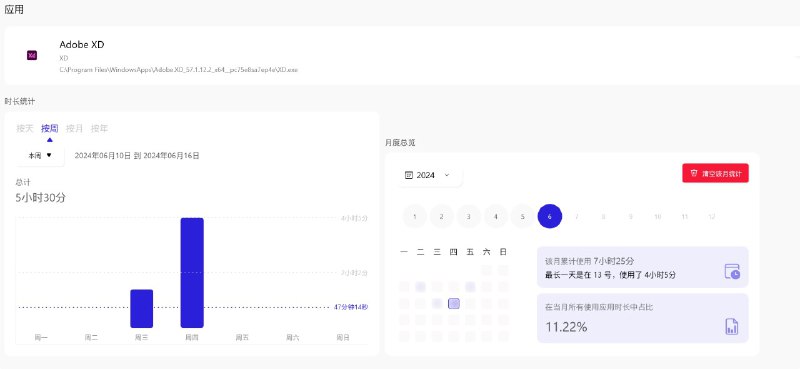The height and width of the screenshot is (369, 800).
Task: Open the 2024 year selector
Action: [430, 175]
